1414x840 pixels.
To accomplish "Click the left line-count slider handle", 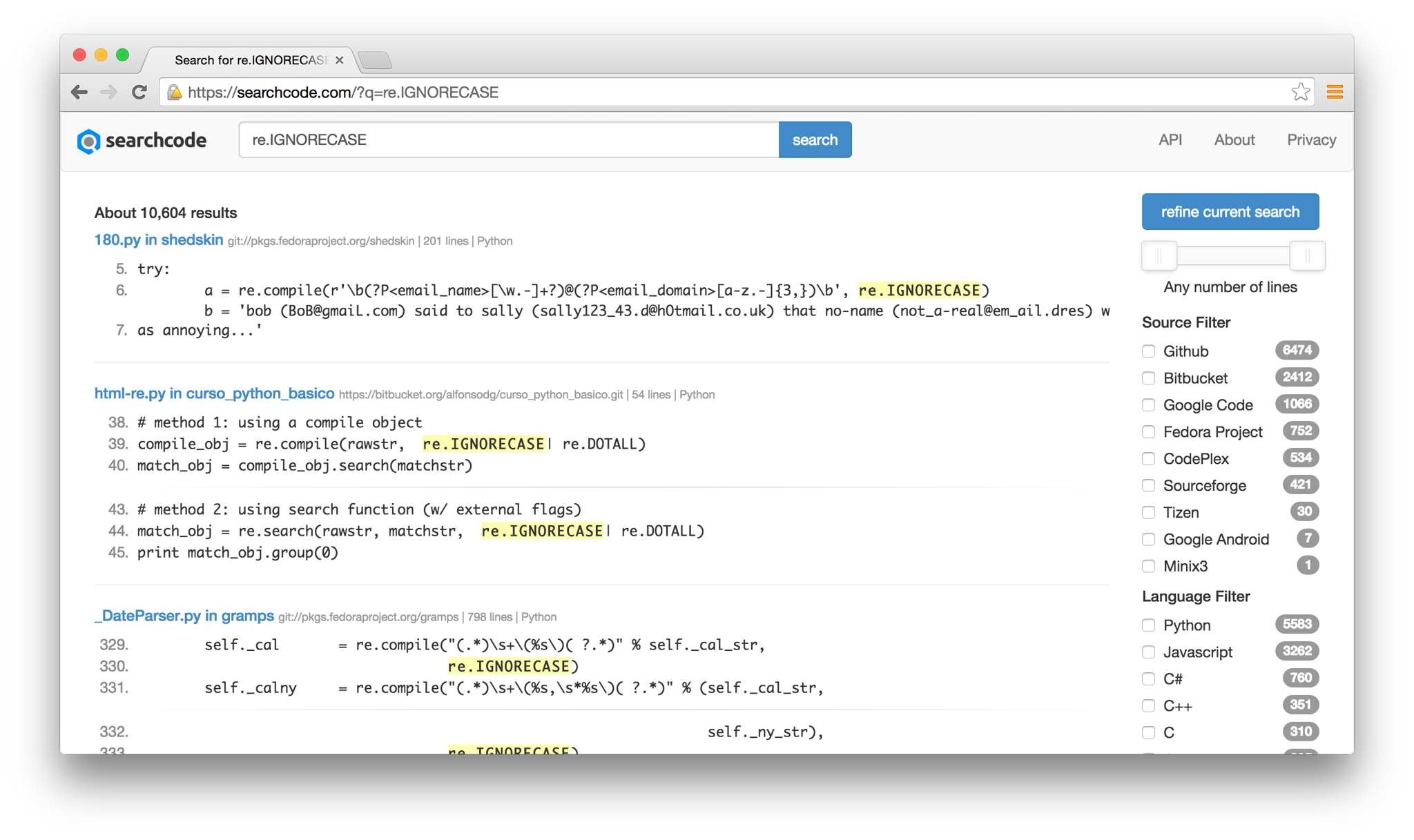I will point(1159,255).
